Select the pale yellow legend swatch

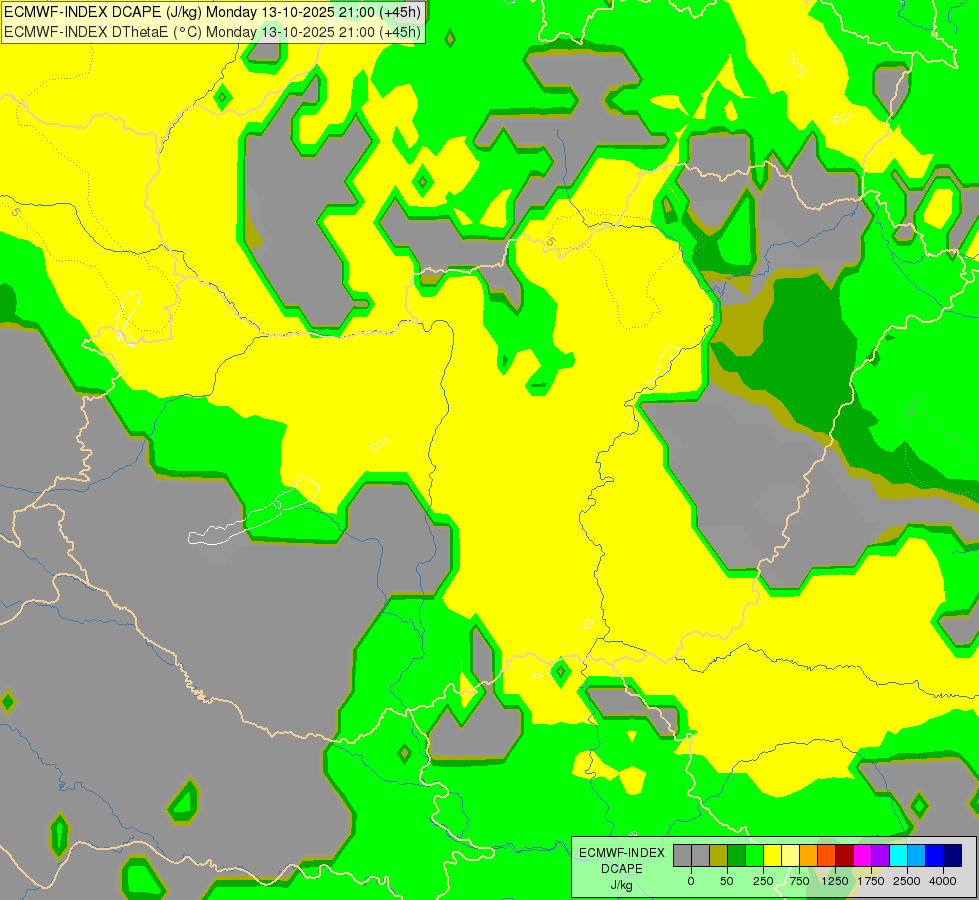(790, 855)
